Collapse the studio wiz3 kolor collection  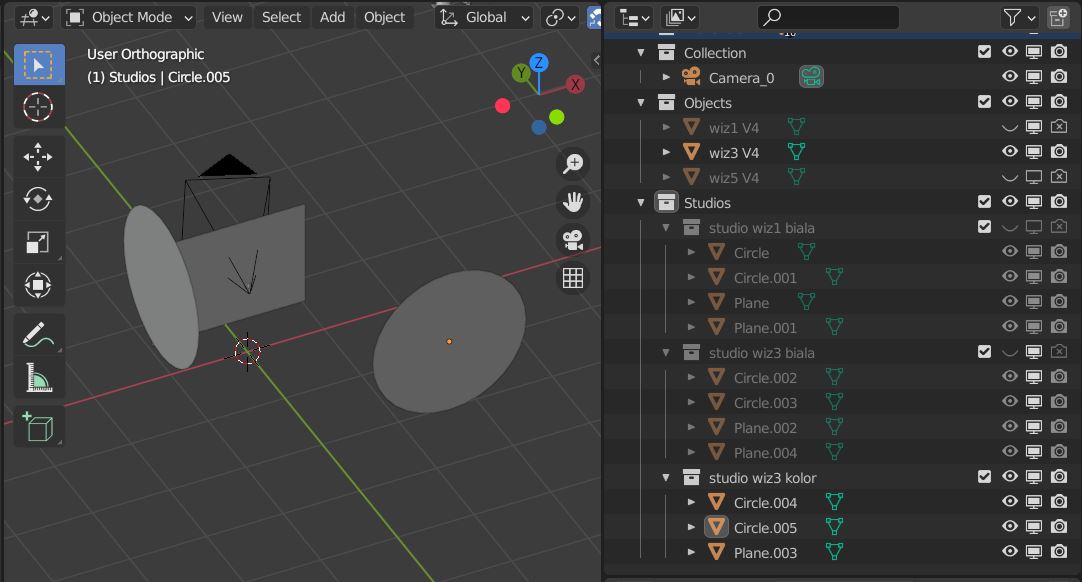point(666,478)
